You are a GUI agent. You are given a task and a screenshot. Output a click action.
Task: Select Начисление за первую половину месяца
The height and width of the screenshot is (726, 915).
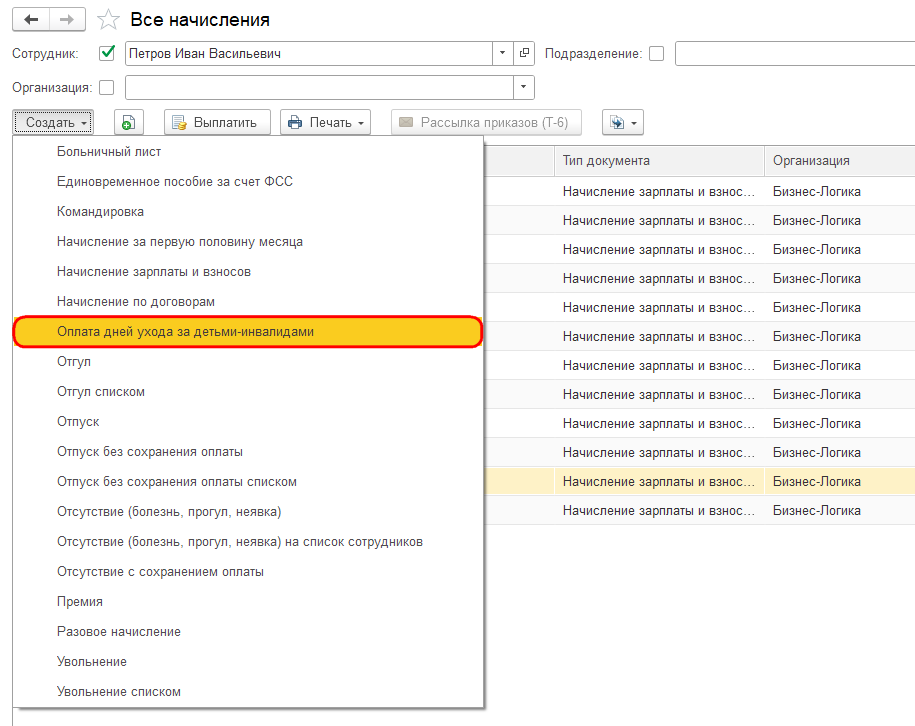point(248,242)
